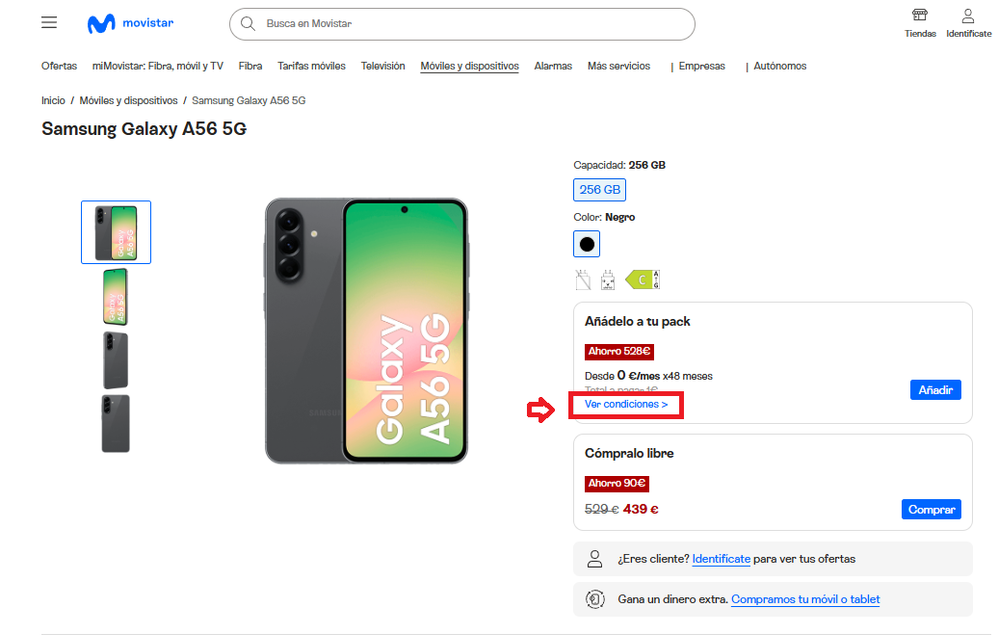
Task: Open the Móviles y dispositivos menu
Action: [x=469, y=66]
